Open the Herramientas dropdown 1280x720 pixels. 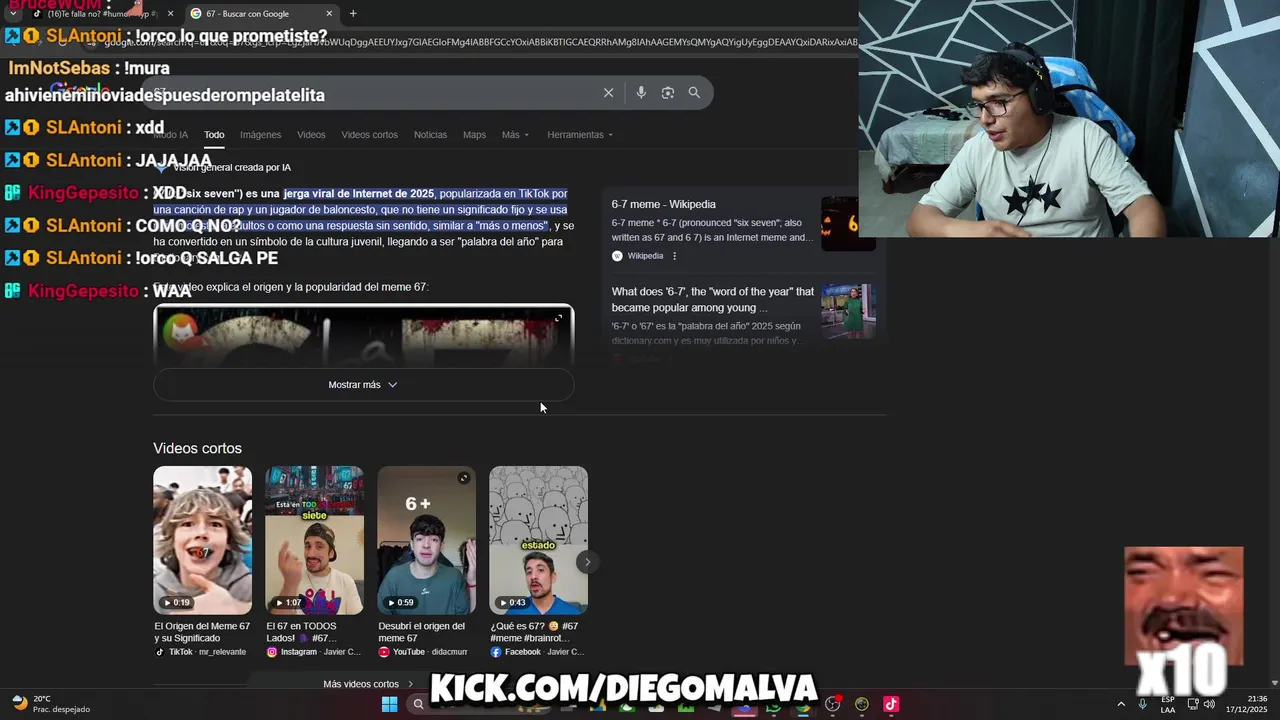tap(580, 135)
